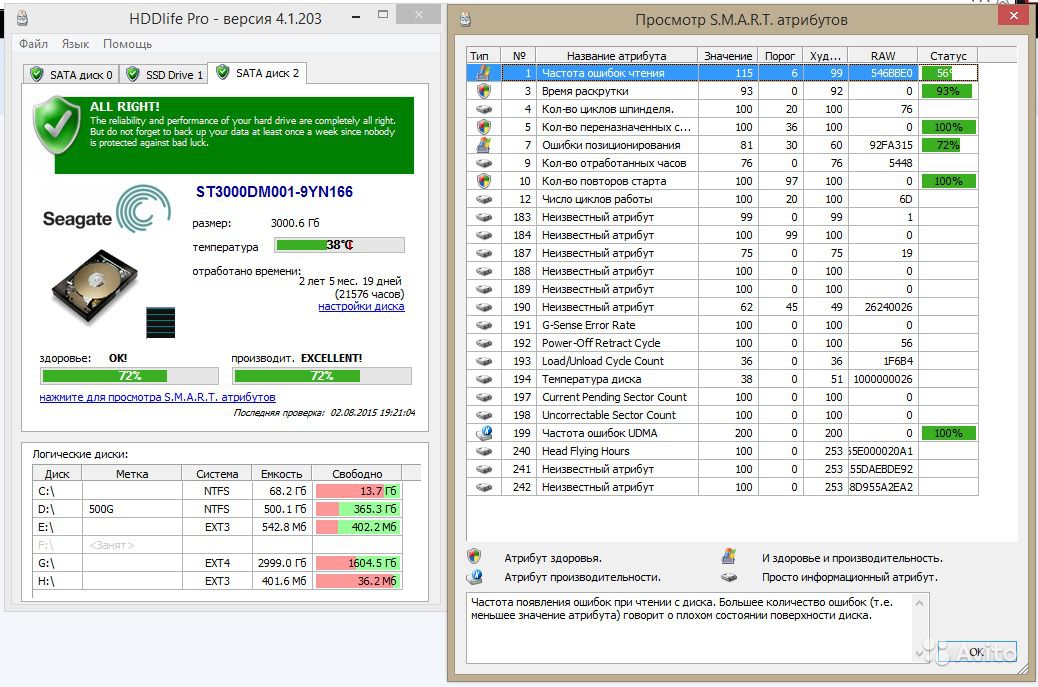This screenshot has width=1038, height=687.
Task: Sort by RAW column header
Action: (882, 56)
